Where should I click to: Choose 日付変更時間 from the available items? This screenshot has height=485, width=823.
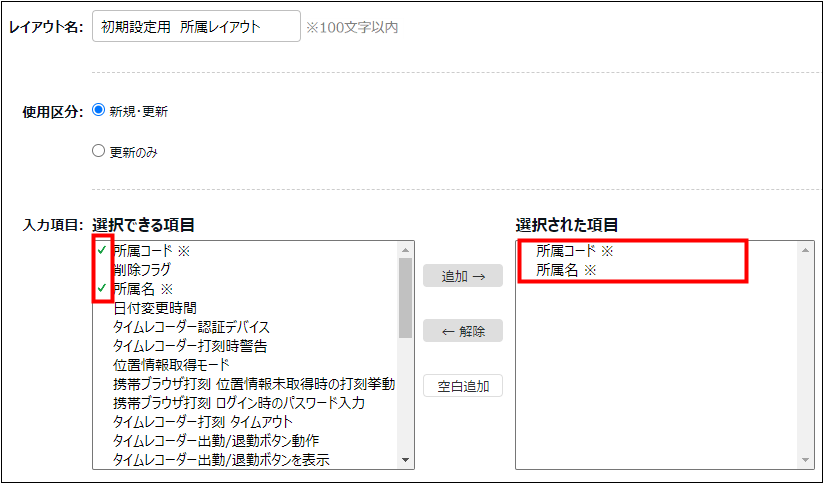click(155, 308)
